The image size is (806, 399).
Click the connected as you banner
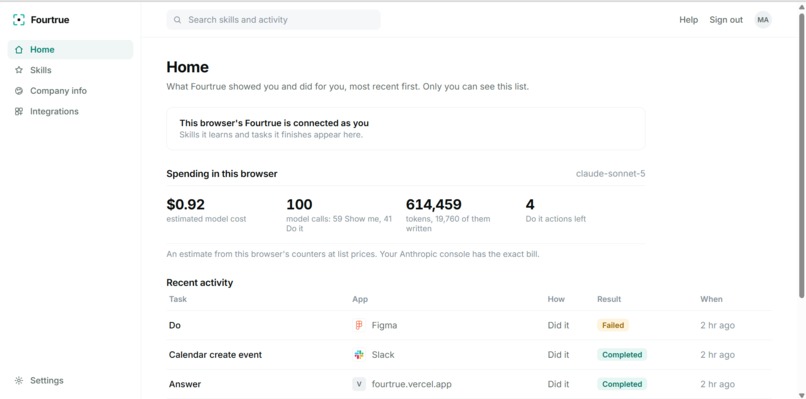(406, 129)
